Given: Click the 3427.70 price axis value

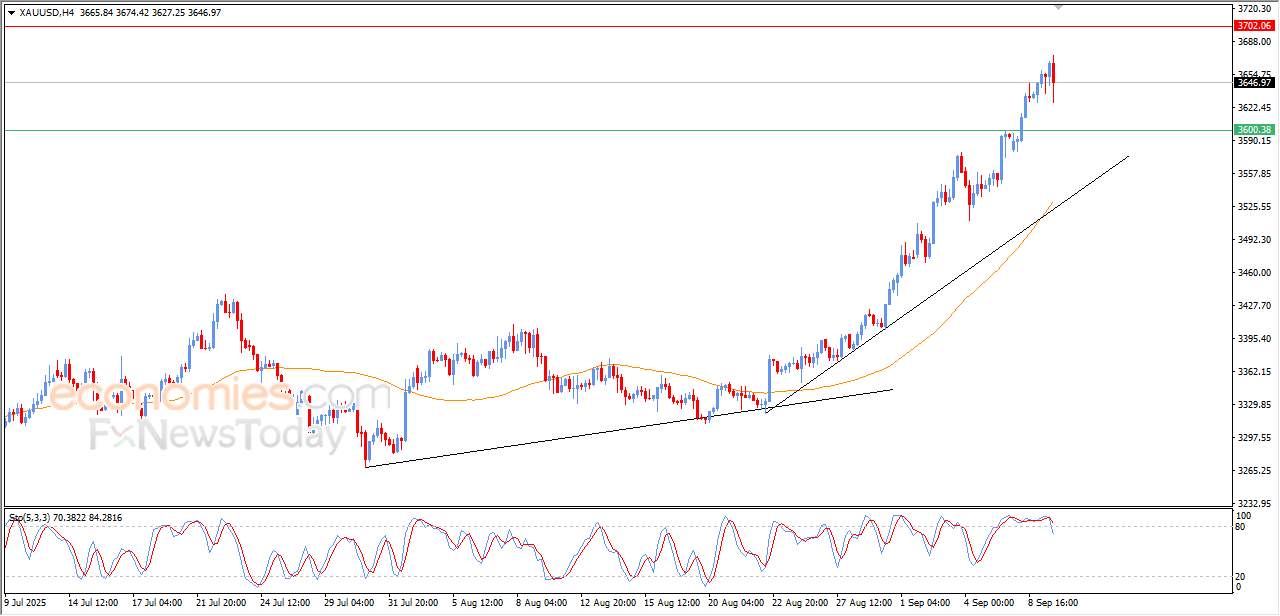Looking at the screenshot, I should coord(1254,306).
